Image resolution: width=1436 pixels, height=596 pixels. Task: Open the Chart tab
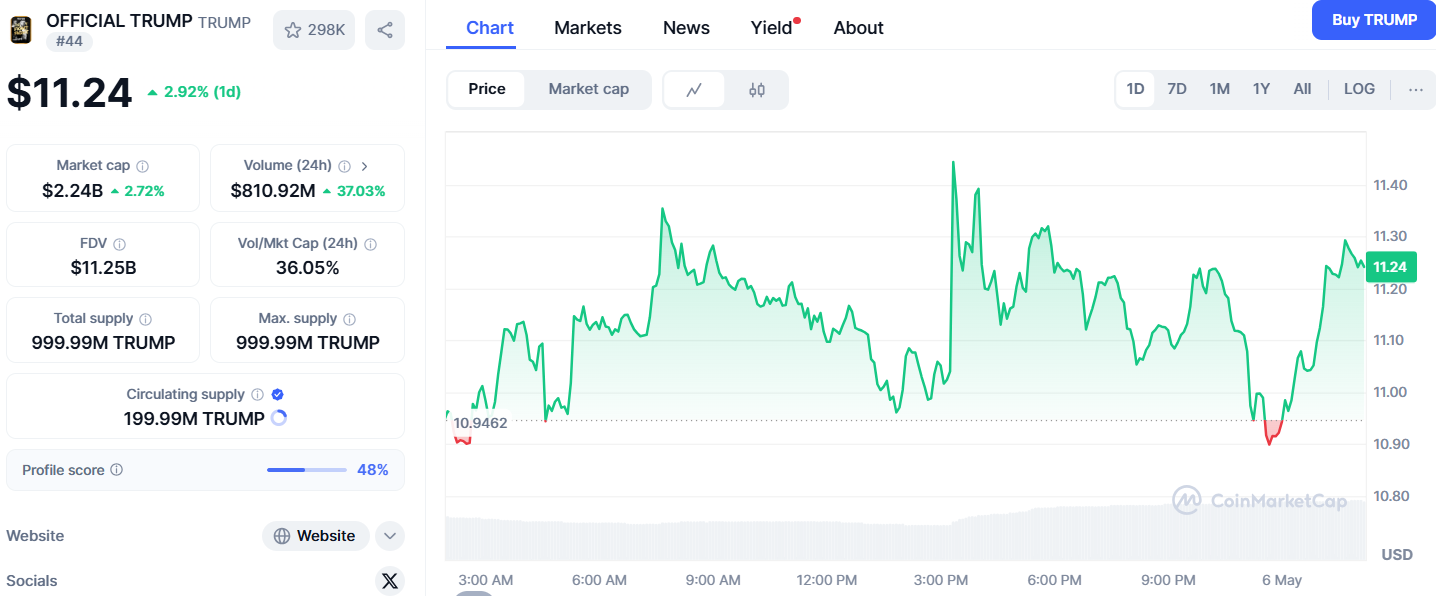490,28
